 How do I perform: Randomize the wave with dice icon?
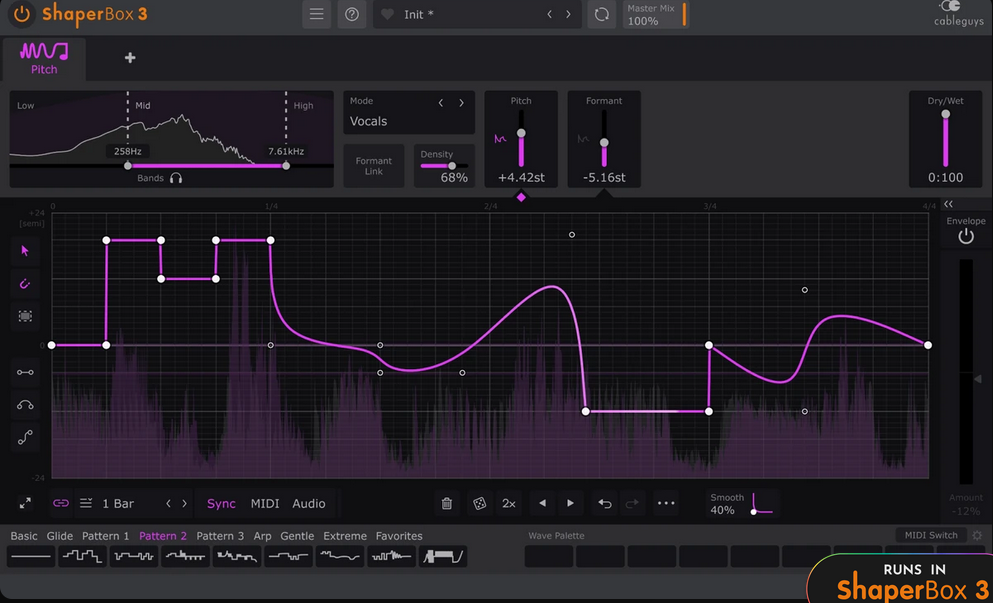(479, 503)
